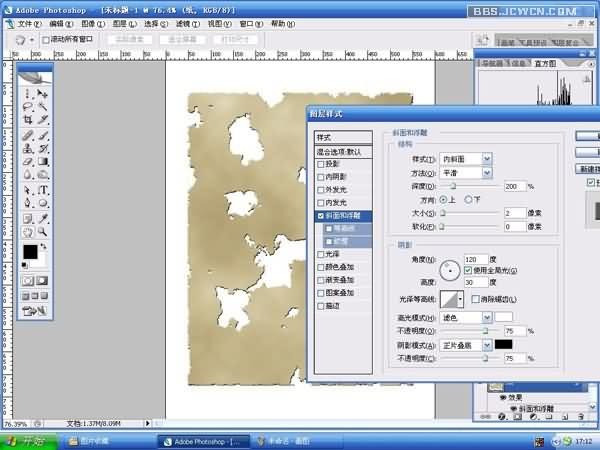The width and height of the screenshot is (600, 450).
Task: Select the Zoom tool in the toolbox
Action: pyautogui.click(x=42, y=232)
